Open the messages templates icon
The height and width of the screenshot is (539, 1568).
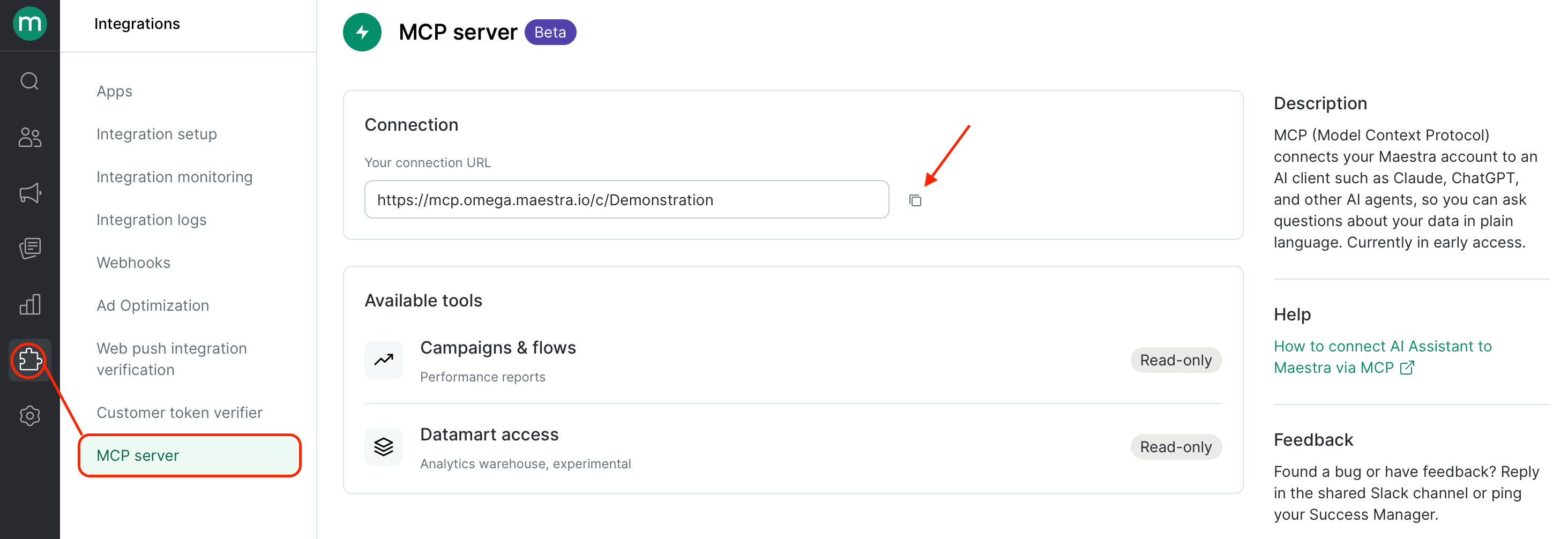pyautogui.click(x=30, y=248)
